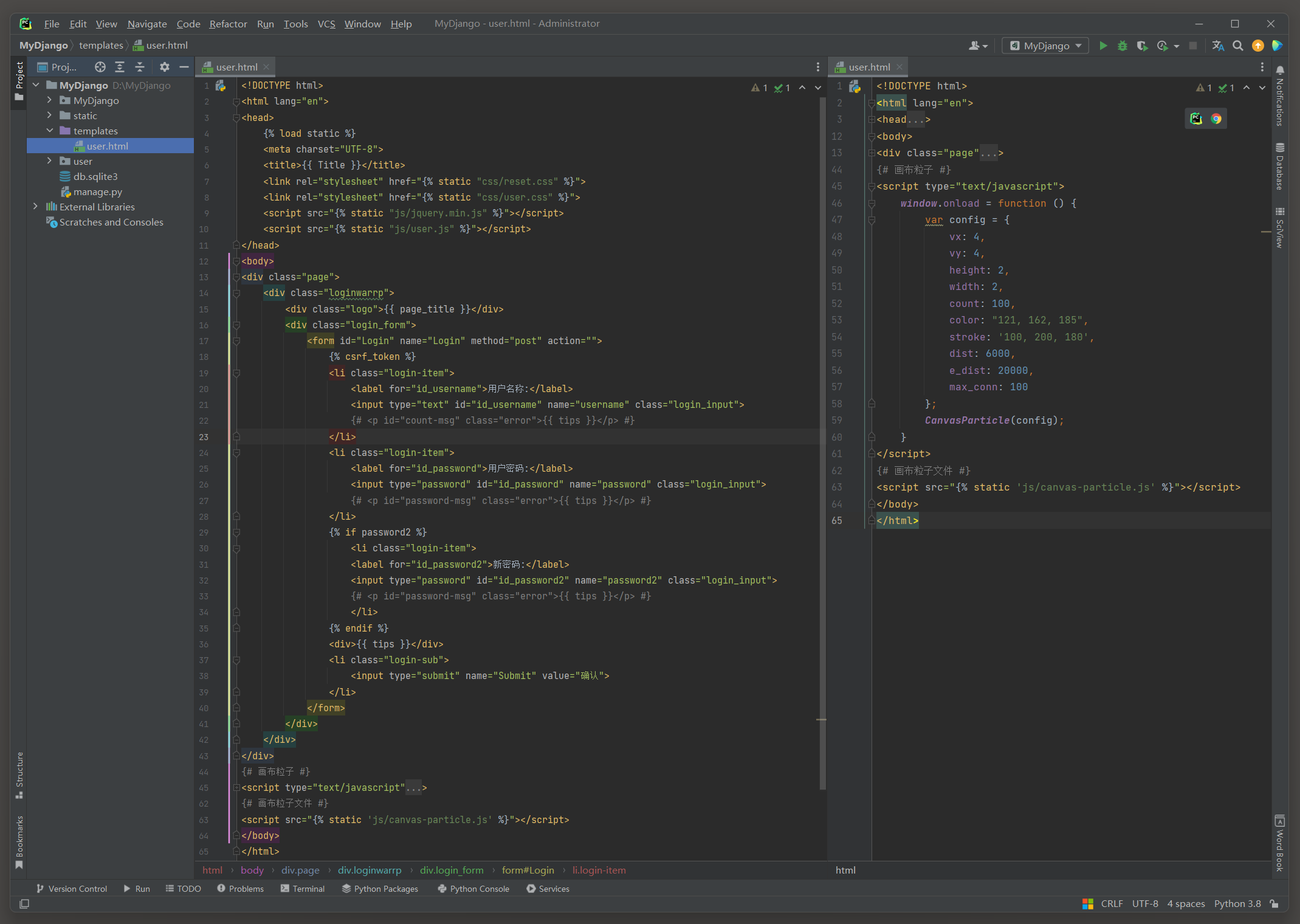
Task: Click the CRLF line separator in the status bar
Action: click(1112, 904)
